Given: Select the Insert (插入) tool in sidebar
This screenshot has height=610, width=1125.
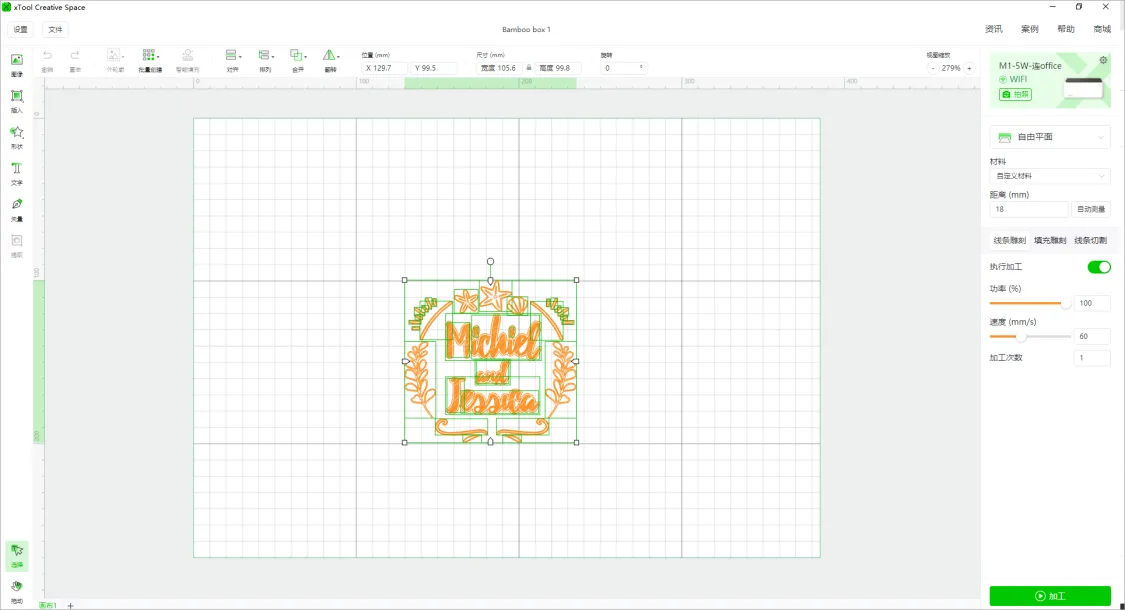Looking at the screenshot, I should point(17,101).
